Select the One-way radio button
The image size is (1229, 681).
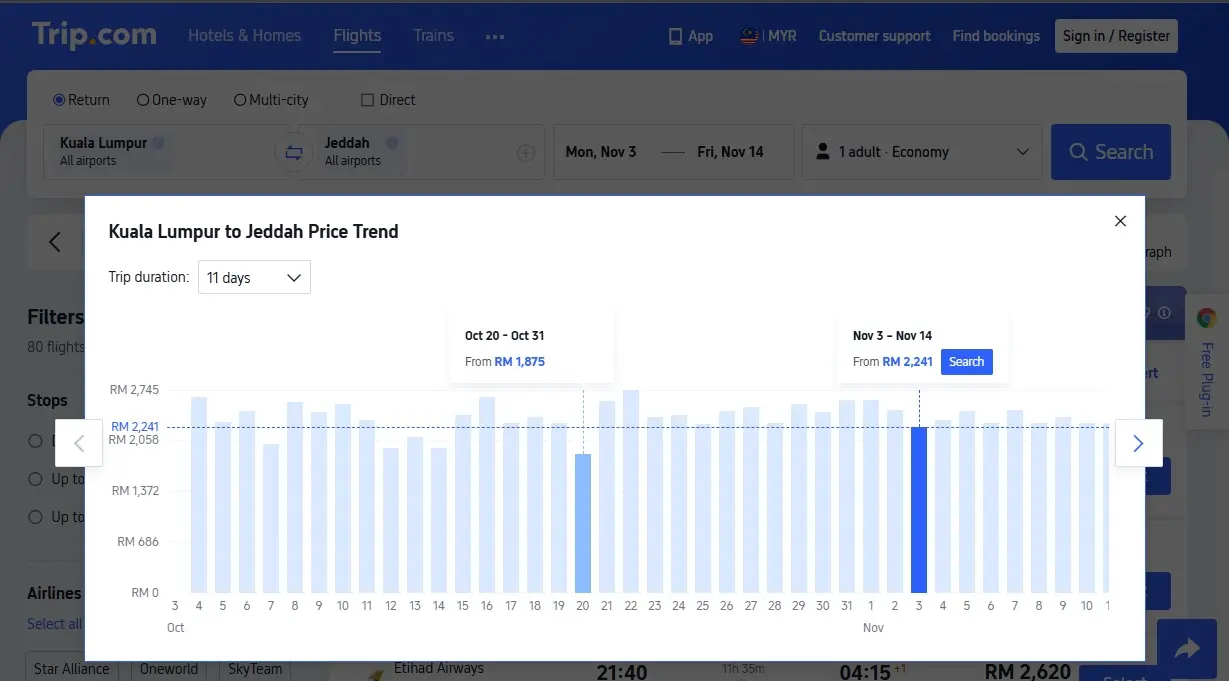click(x=143, y=100)
